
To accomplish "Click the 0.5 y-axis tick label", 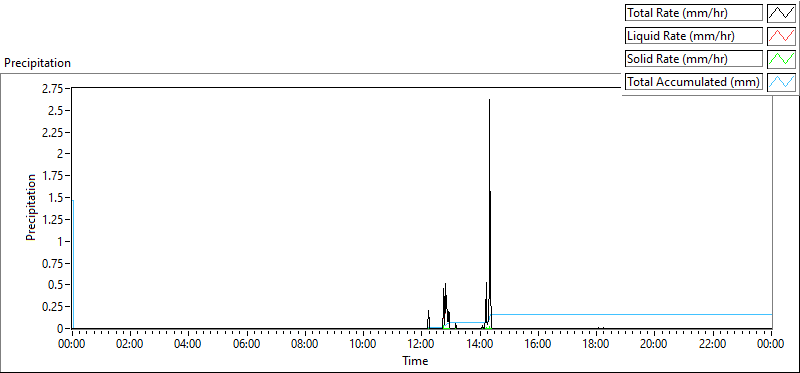I will 56,285.
